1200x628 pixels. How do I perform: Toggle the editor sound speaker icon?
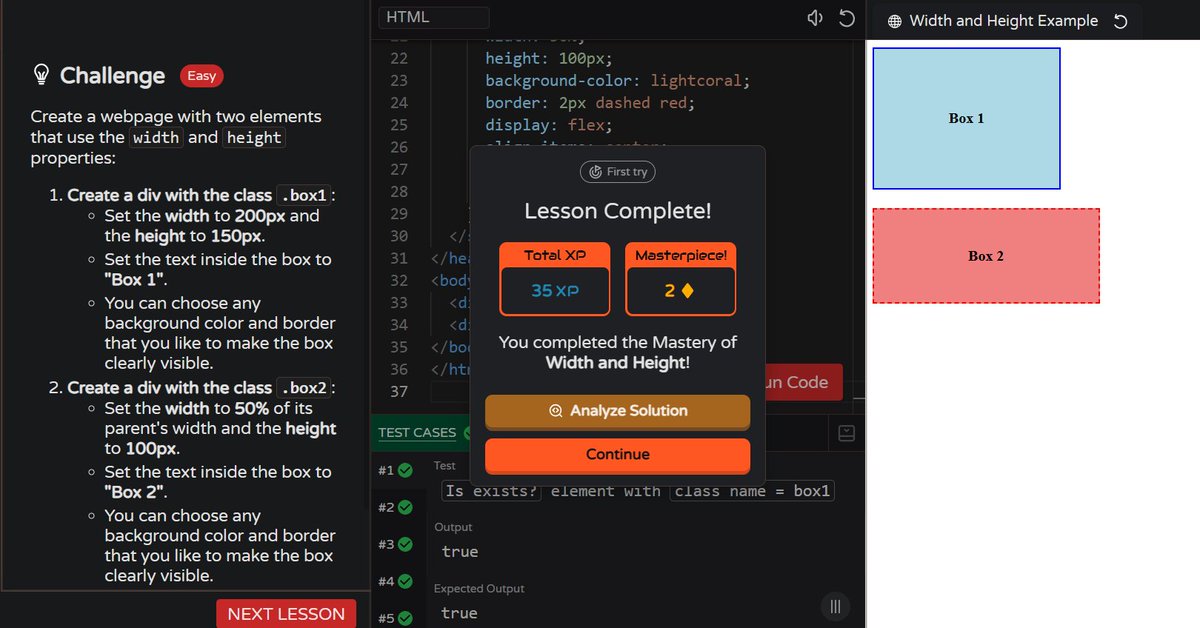(815, 18)
